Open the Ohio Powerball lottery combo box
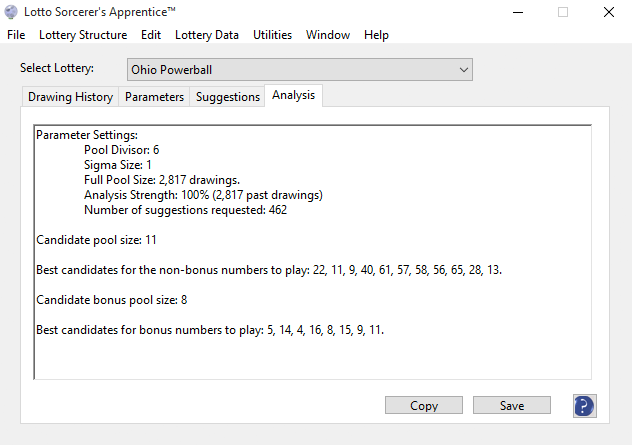This screenshot has height=445, width=632. (298, 69)
